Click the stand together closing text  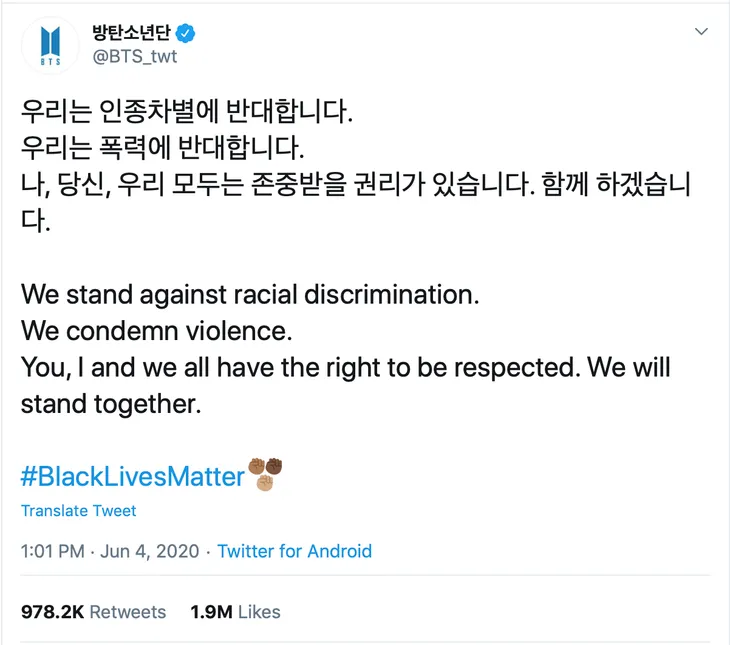tap(111, 404)
